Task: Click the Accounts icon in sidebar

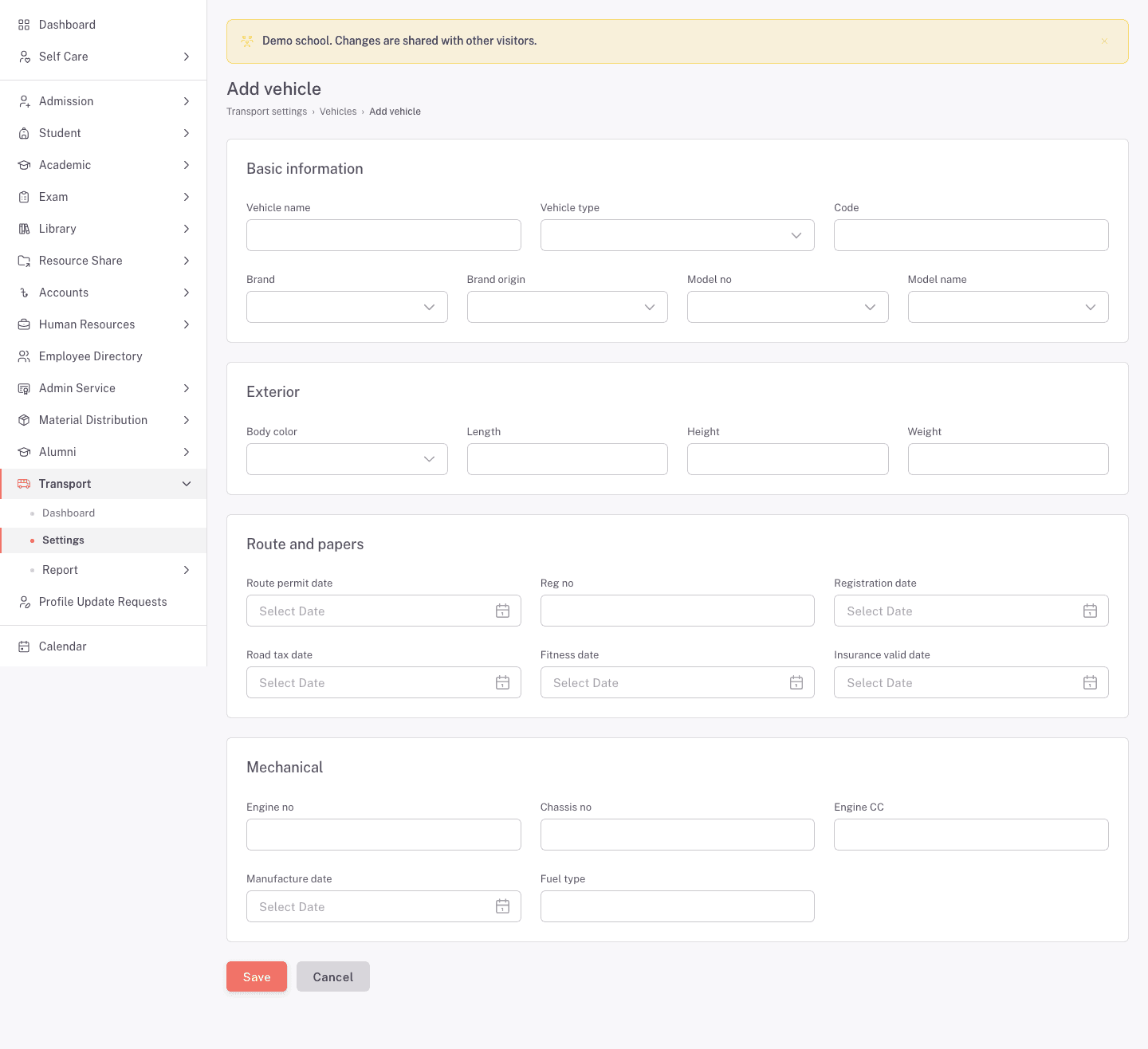Action: (x=24, y=293)
